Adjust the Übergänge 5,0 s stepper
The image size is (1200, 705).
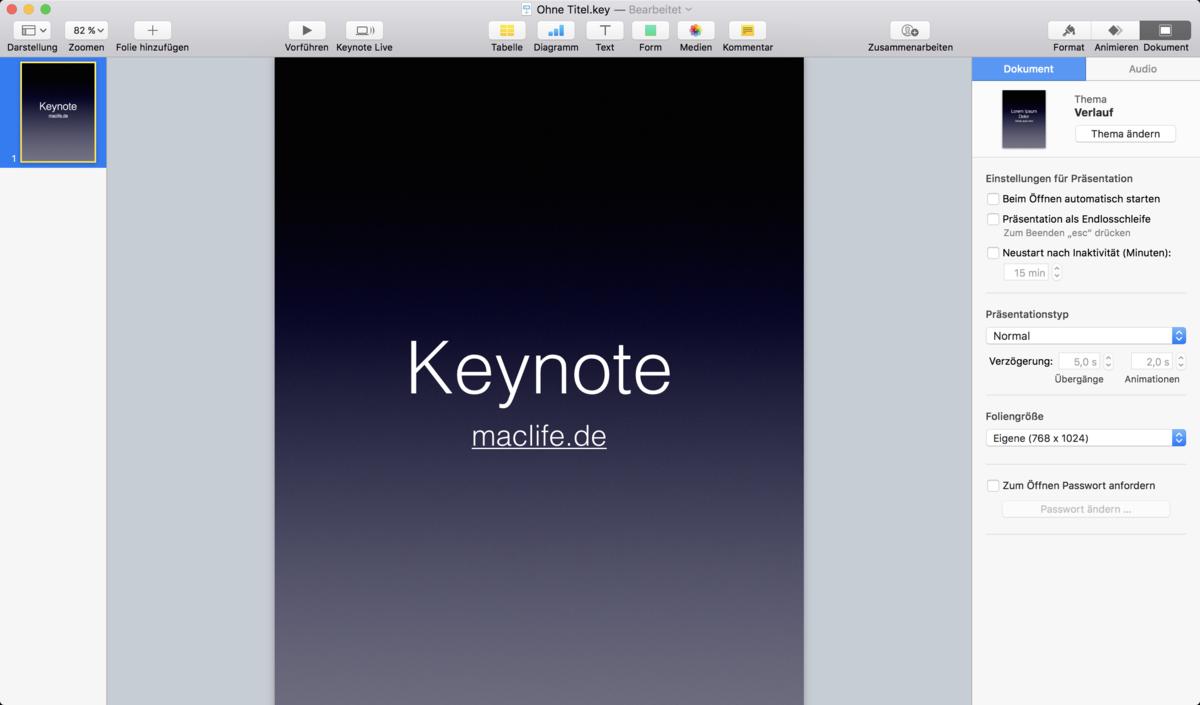[1108, 362]
